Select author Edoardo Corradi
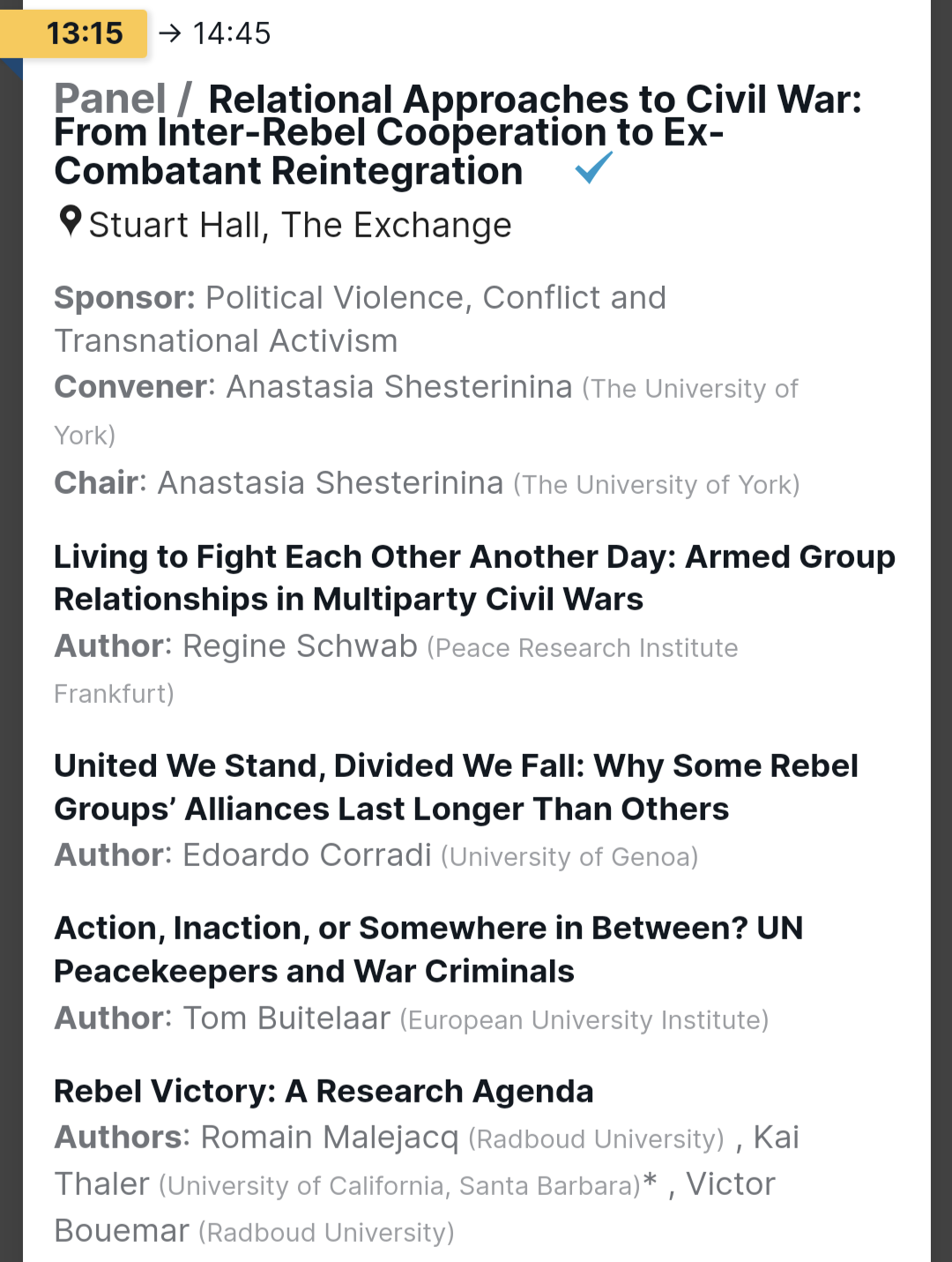The width and height of the screenshot is (952, 1262). [307, 855]
